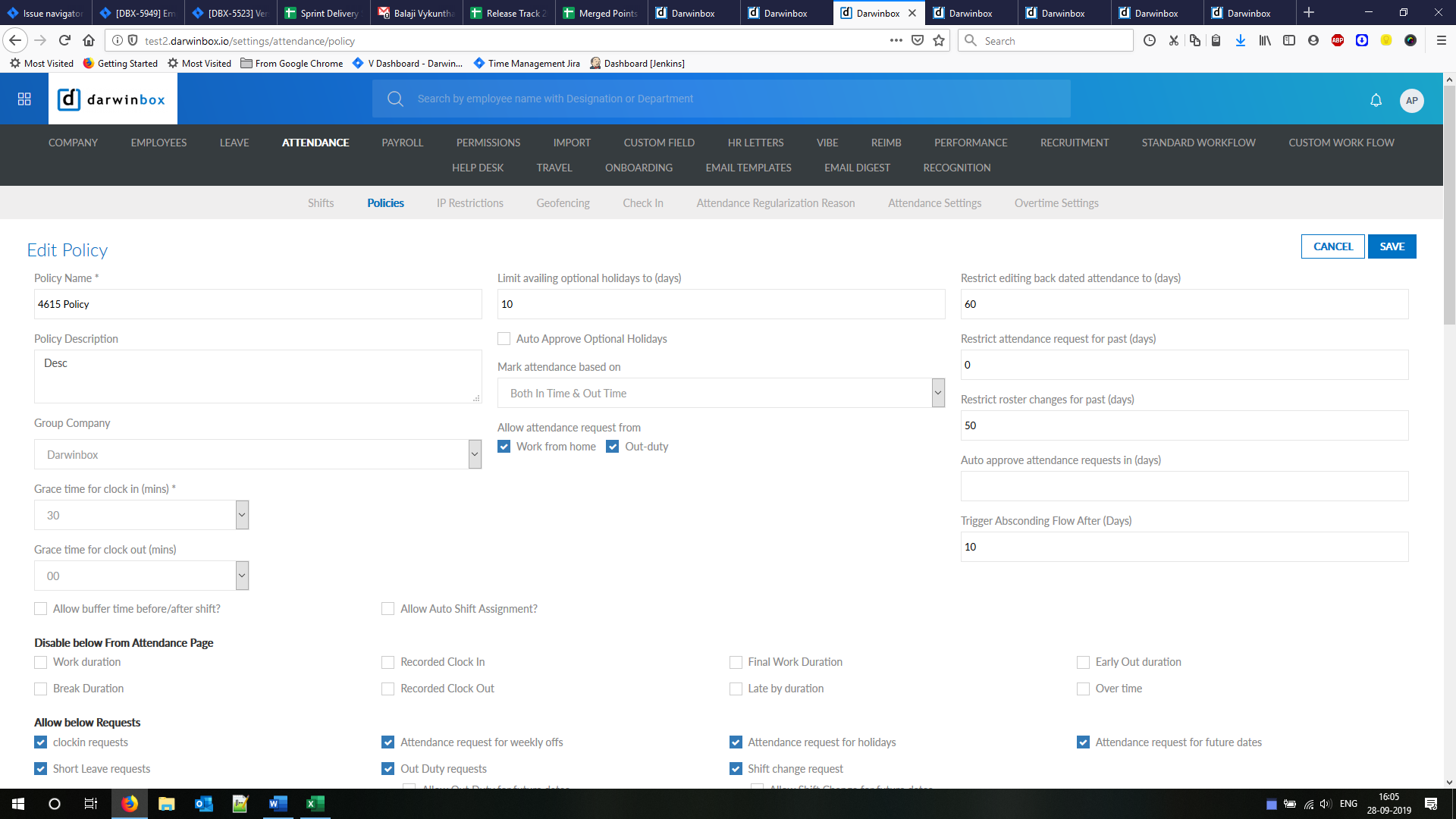Open the Group Company dropdown
This screenshot has width=1456, height=819.
point(475,454)
